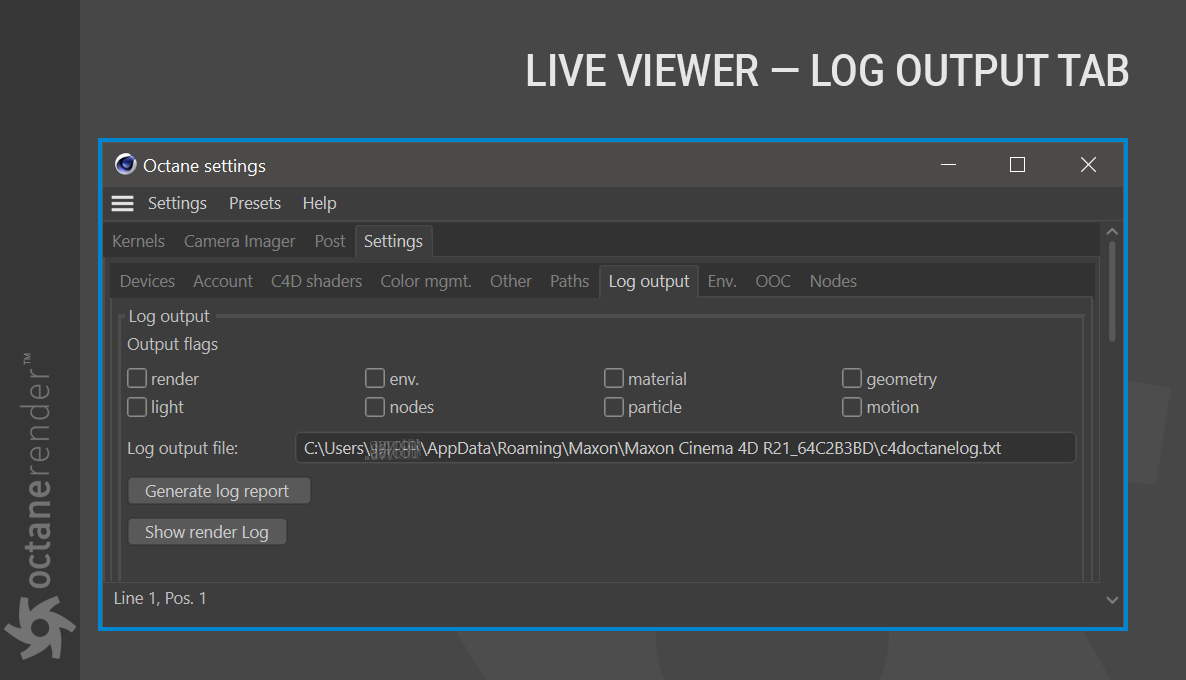Click the Octane settings app icon

[126, 164]
